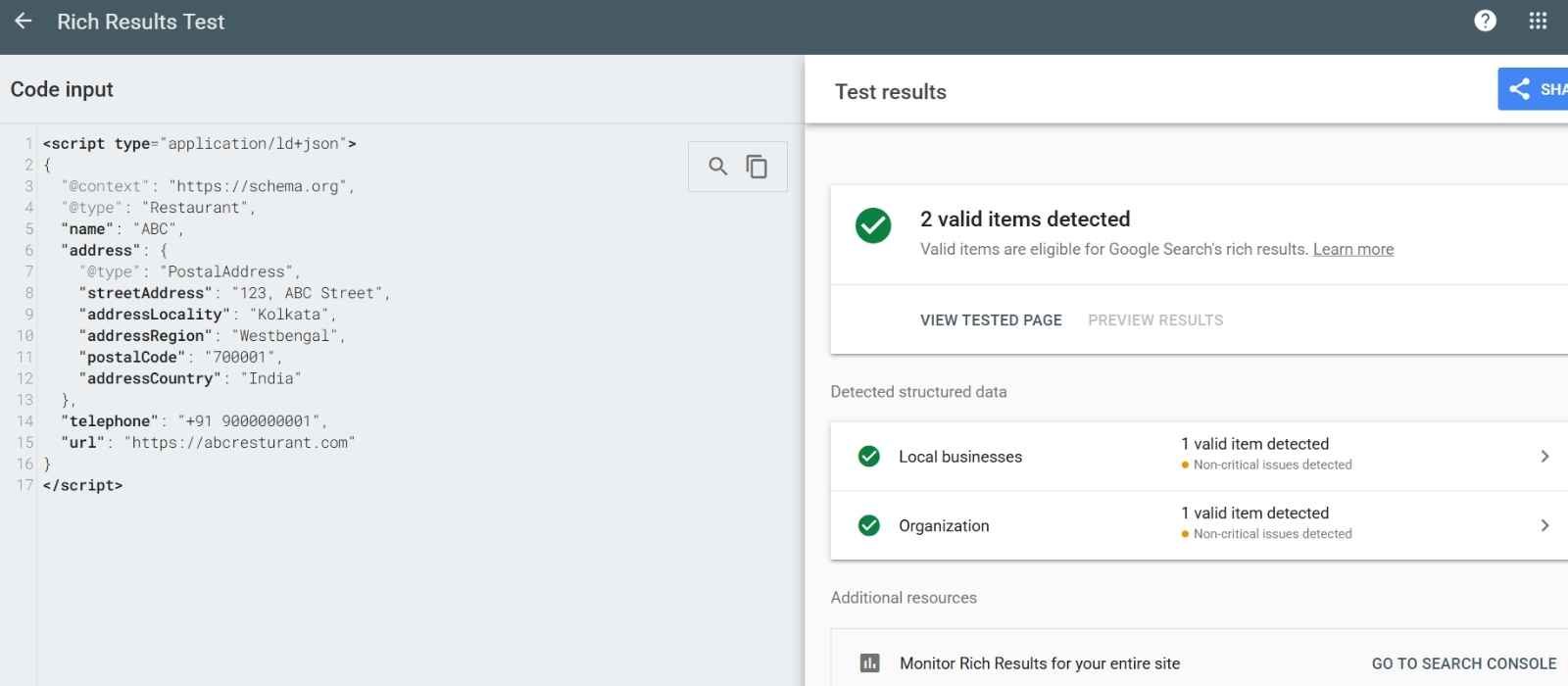Click the Share button

pyautogui.click(x=1533, y=89)
